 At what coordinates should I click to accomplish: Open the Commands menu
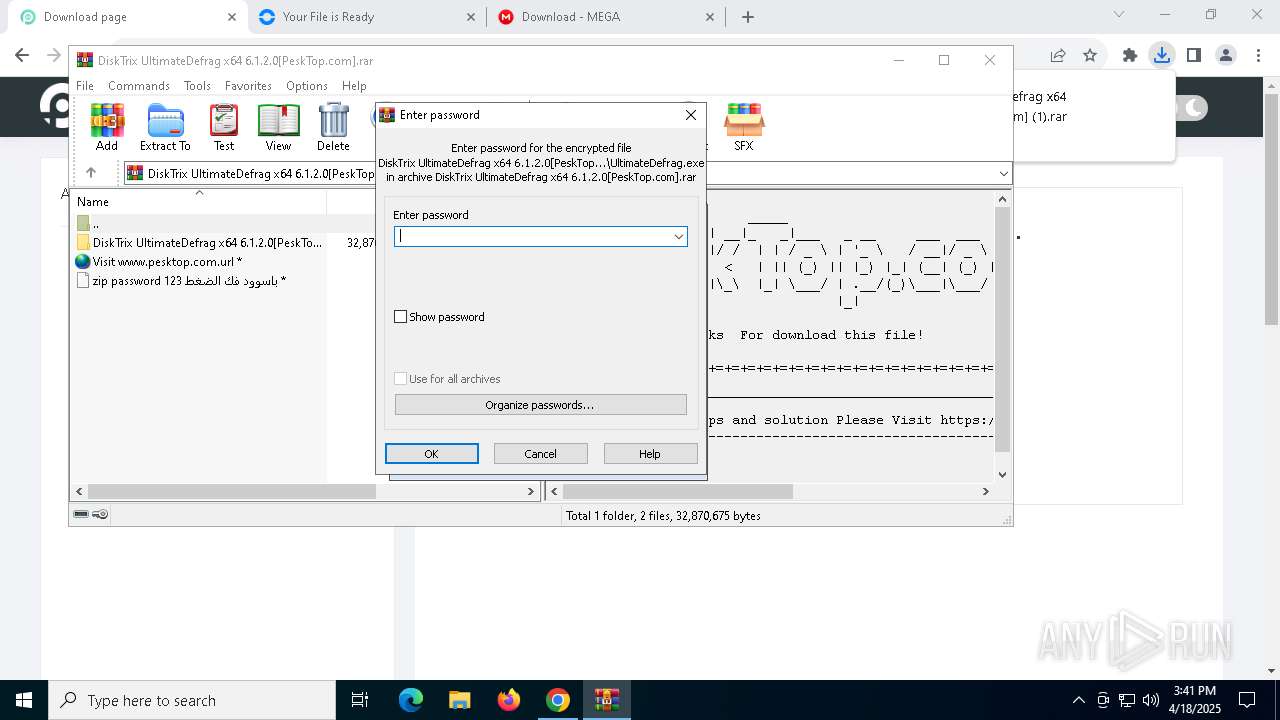click(x=139, y=86)
